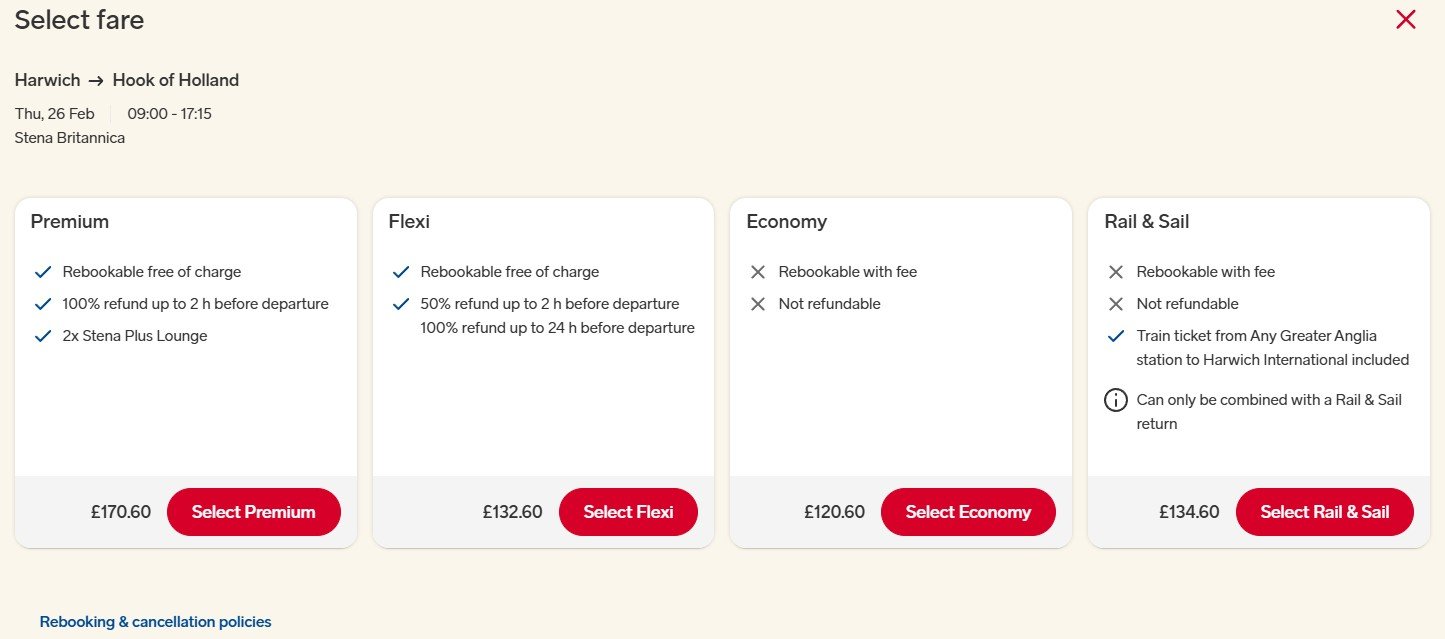Close the Select fare dialog
The width and height of the screenshot is (1445, 639).
point(1405,19)
